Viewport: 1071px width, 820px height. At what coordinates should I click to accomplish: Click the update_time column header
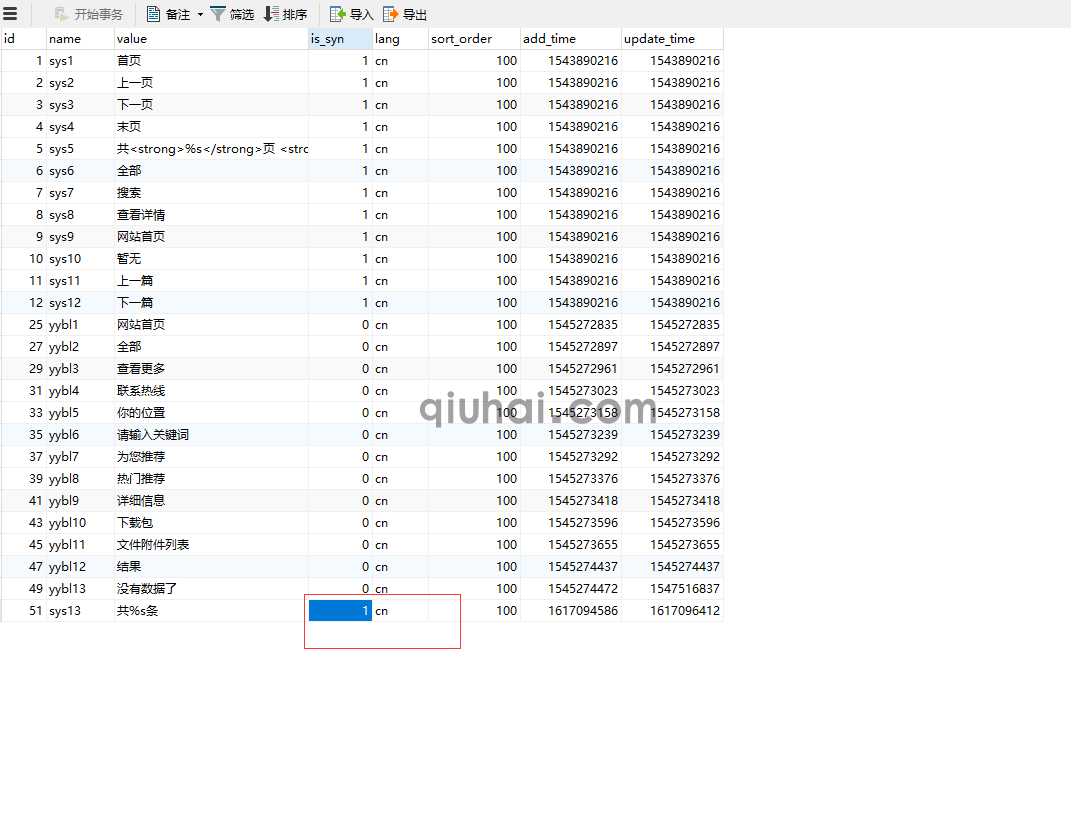coord(671,39)
